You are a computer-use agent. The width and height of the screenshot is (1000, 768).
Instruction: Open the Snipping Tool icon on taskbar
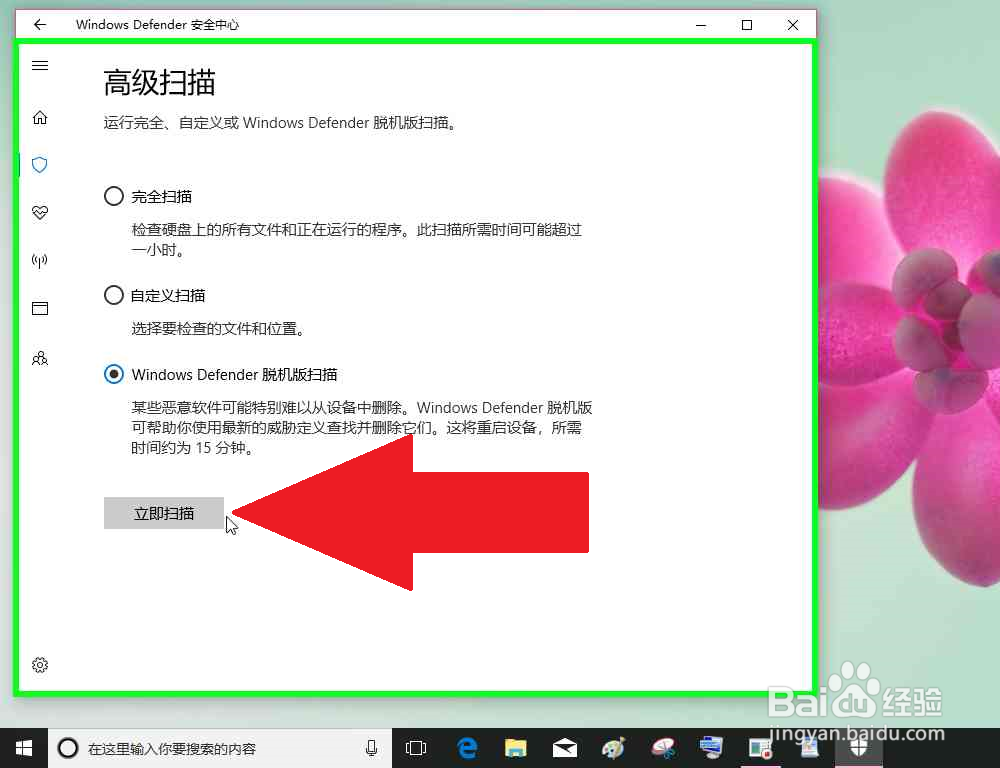point(663,748)
